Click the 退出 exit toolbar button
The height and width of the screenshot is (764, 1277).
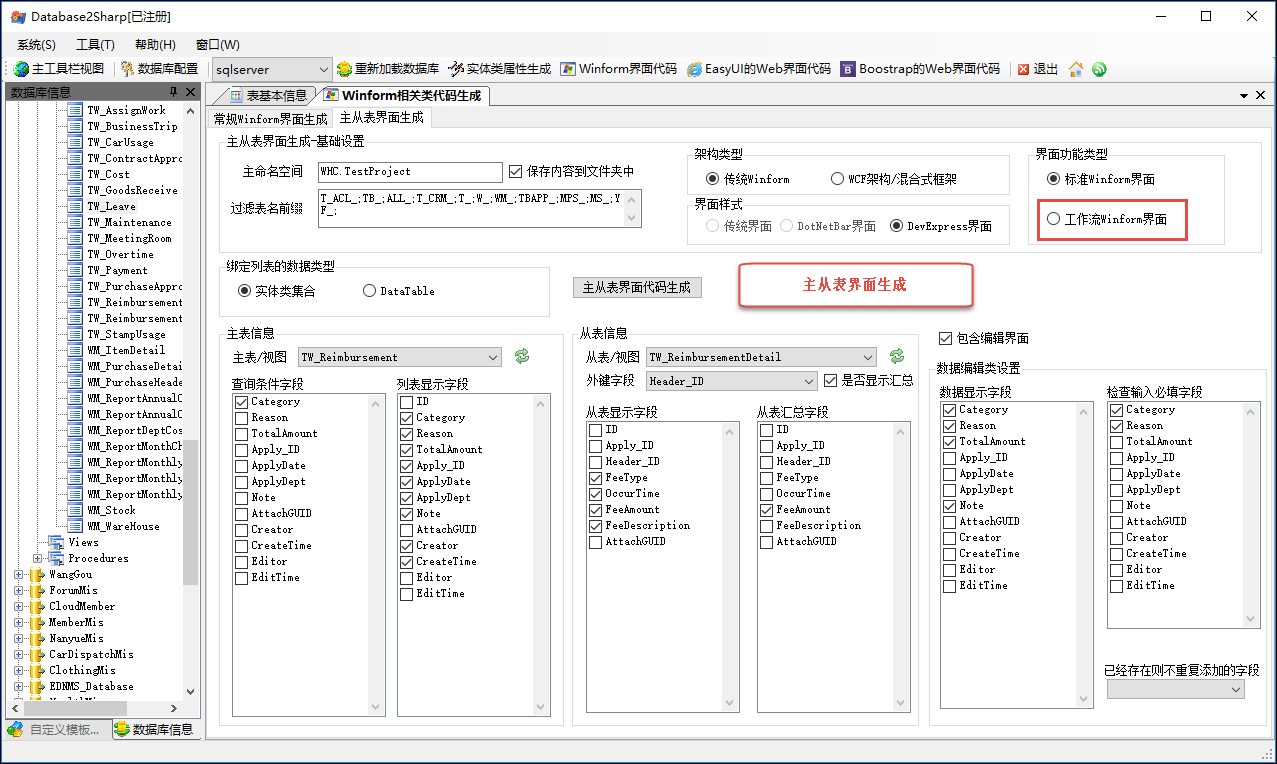[1038, 69]
